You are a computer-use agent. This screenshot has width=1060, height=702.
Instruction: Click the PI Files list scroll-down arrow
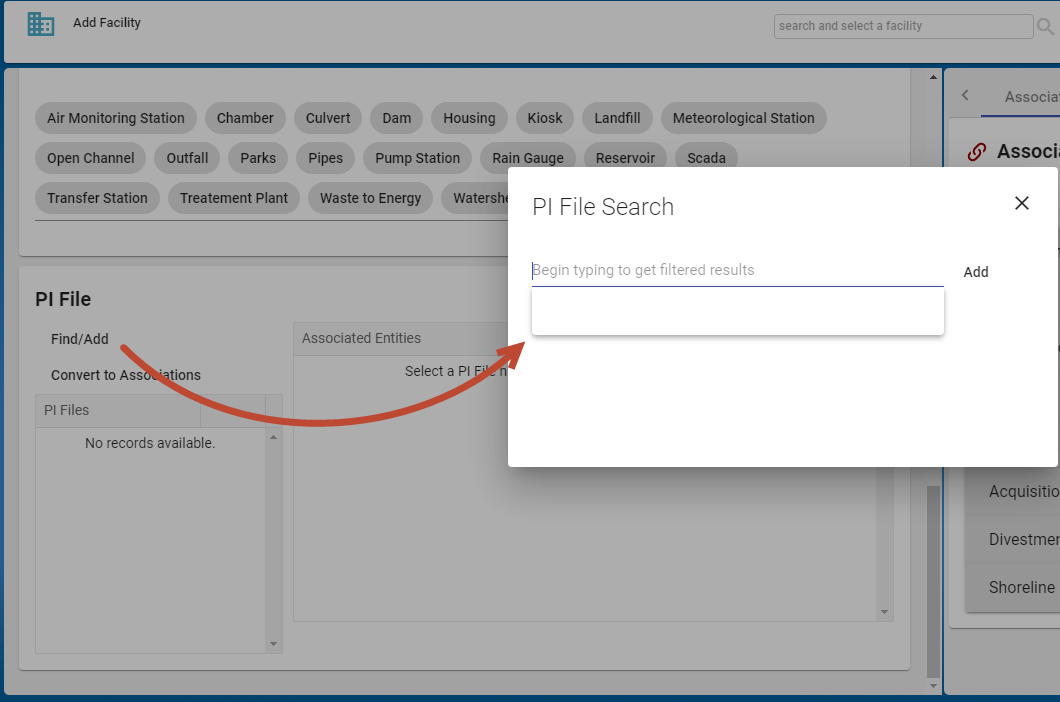(274, 645)
